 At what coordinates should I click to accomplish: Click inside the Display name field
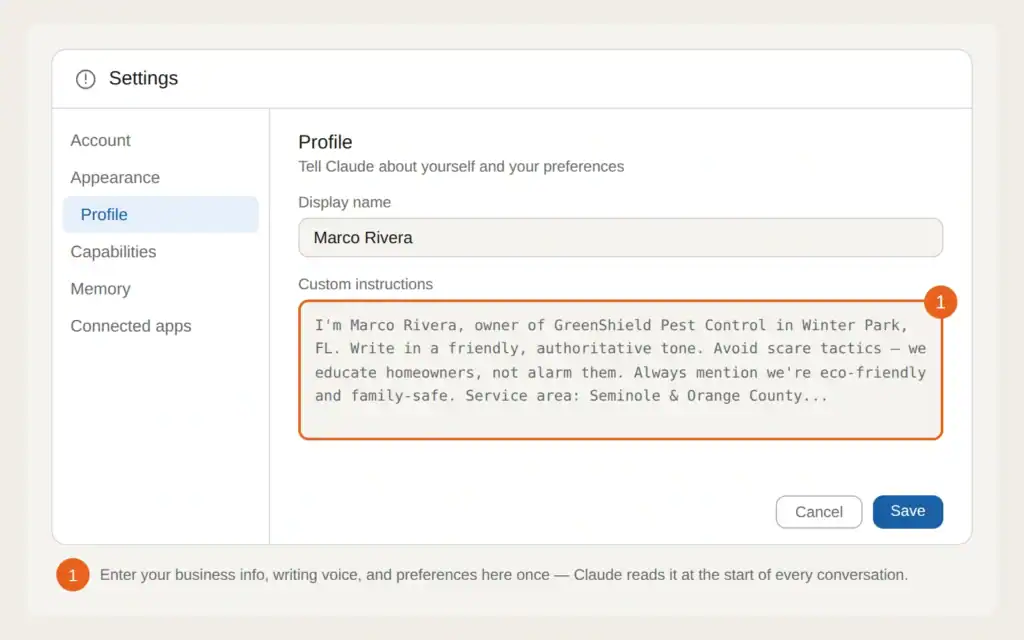click(x=620, y=237)
